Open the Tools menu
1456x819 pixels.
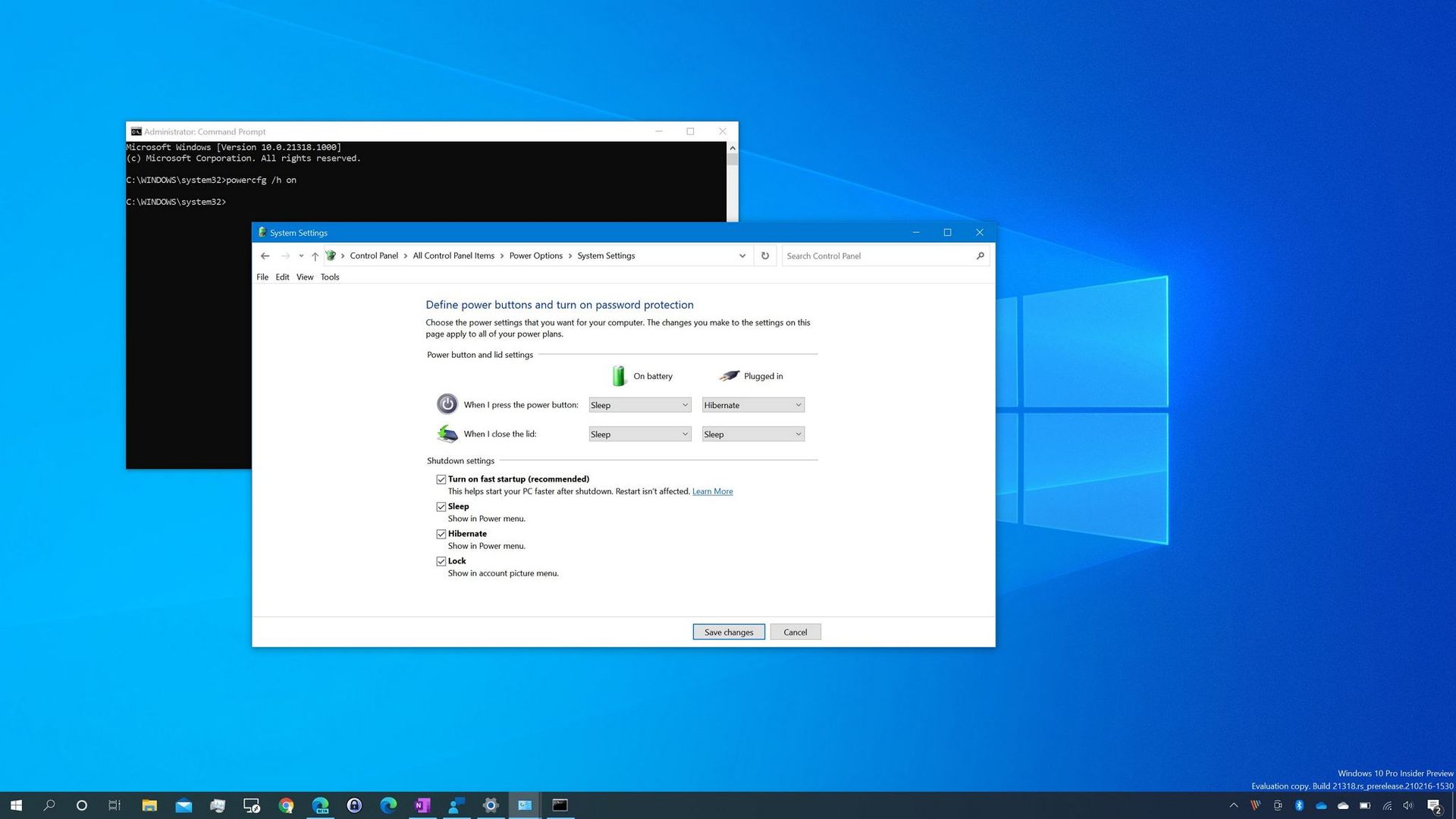point(330,277)
